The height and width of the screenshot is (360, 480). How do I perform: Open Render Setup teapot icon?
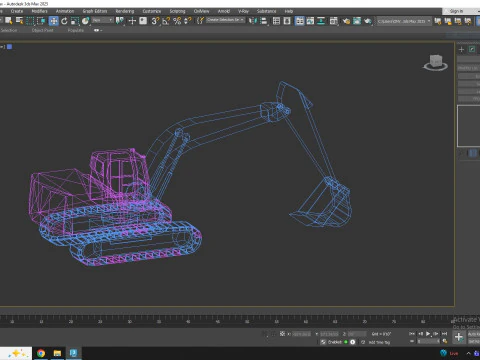346,21
